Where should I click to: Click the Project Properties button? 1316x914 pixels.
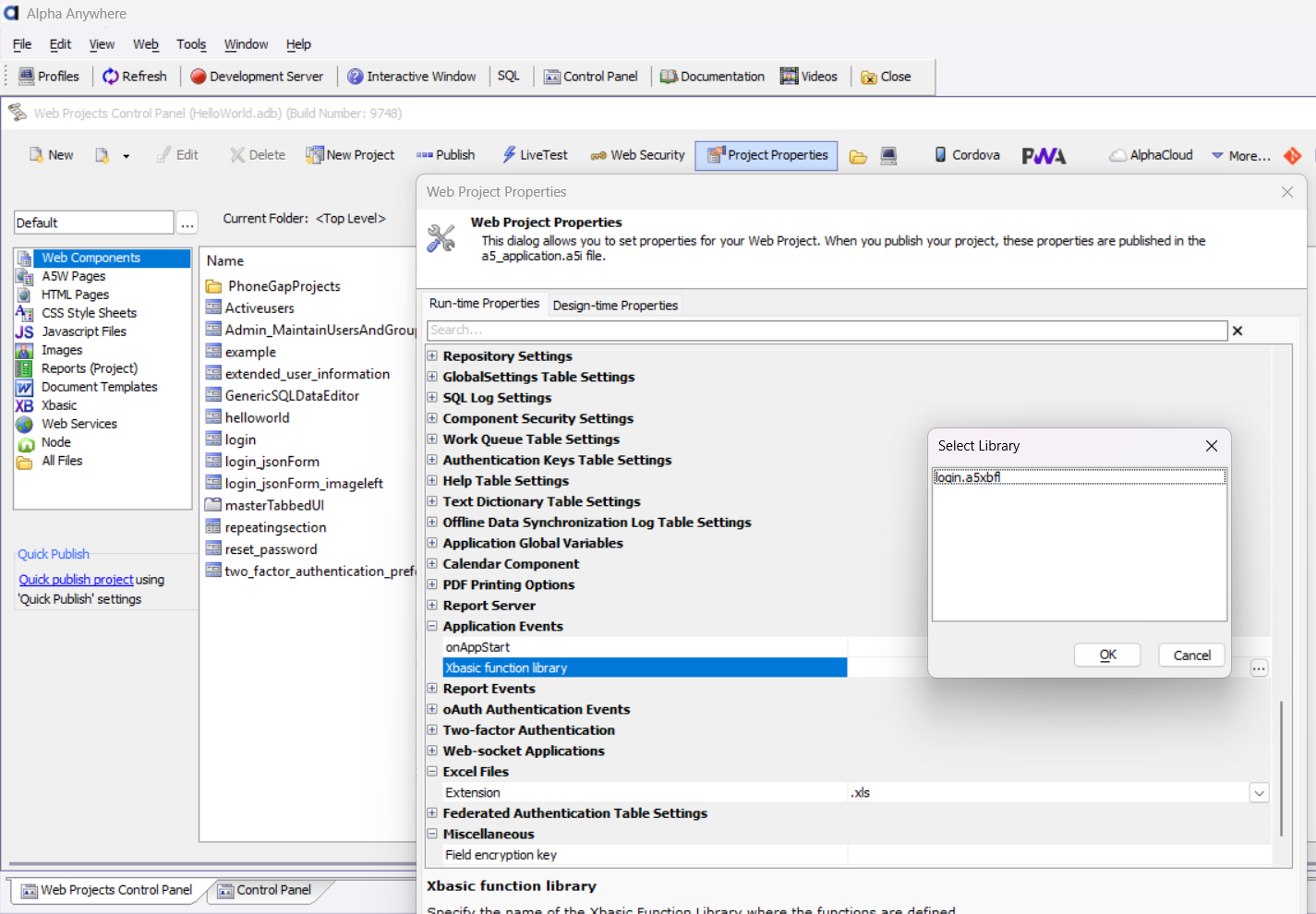point(767,155)
